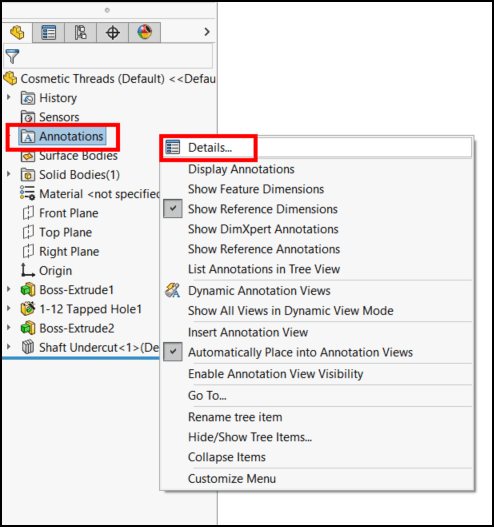The height and width of the screenshot is (527, 494).
Task: Select Front Plane in the tree
Action: (x=69, y=213)
